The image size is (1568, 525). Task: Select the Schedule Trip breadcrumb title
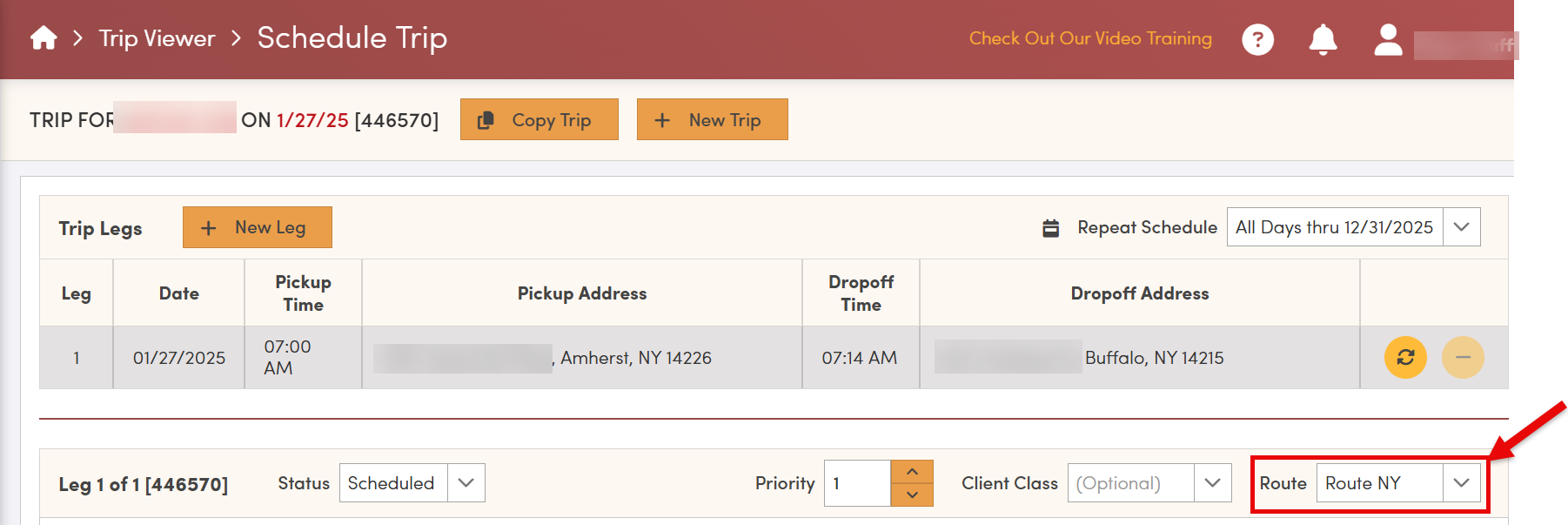tap(352, 38)
